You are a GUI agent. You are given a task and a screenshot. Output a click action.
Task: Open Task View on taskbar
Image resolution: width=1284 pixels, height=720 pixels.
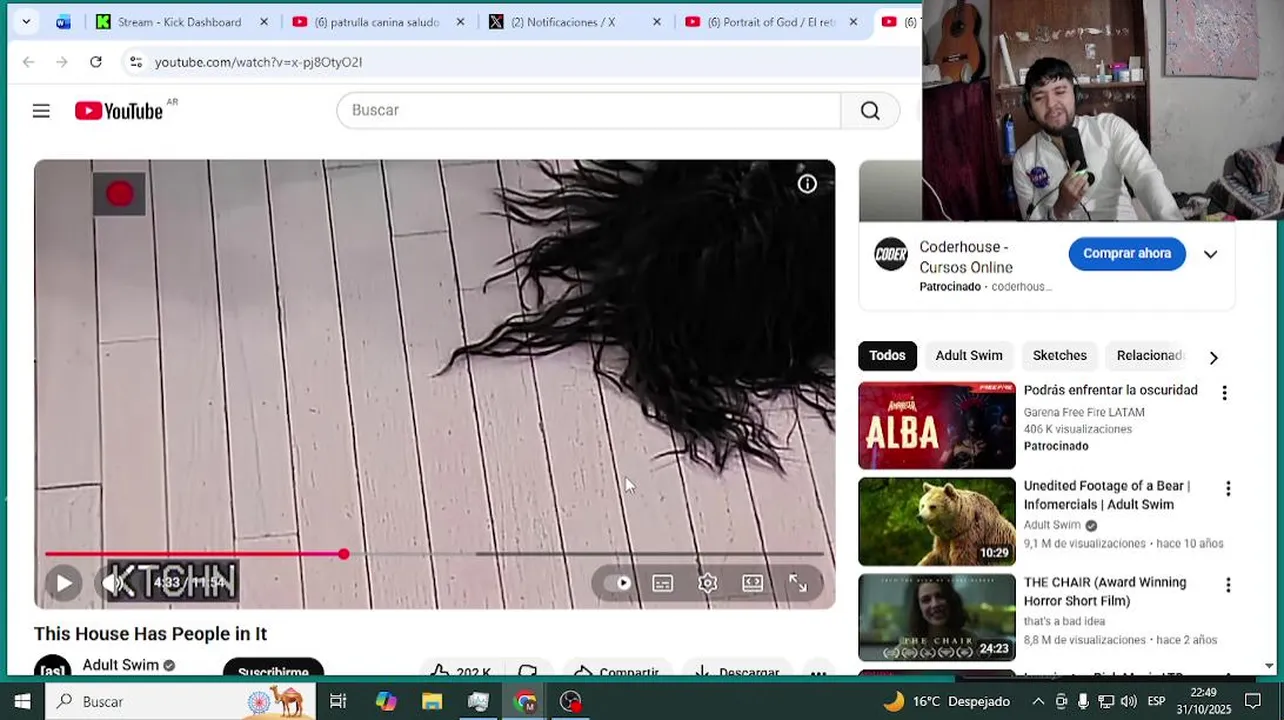coord(338,701)
